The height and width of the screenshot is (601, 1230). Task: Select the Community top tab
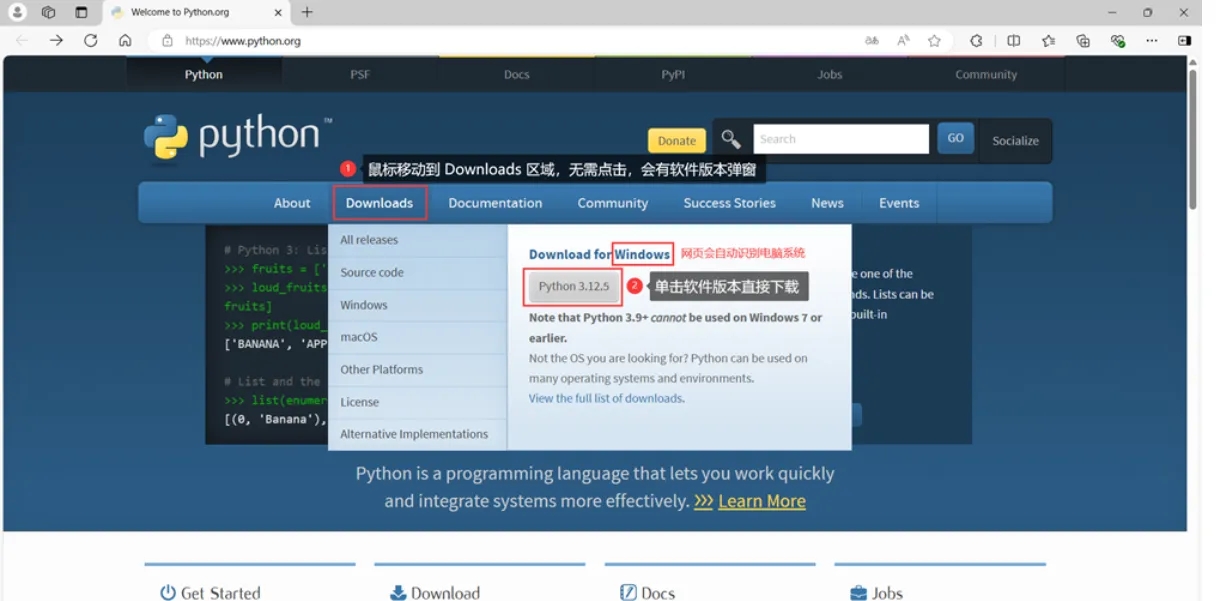tap(986, 74)
